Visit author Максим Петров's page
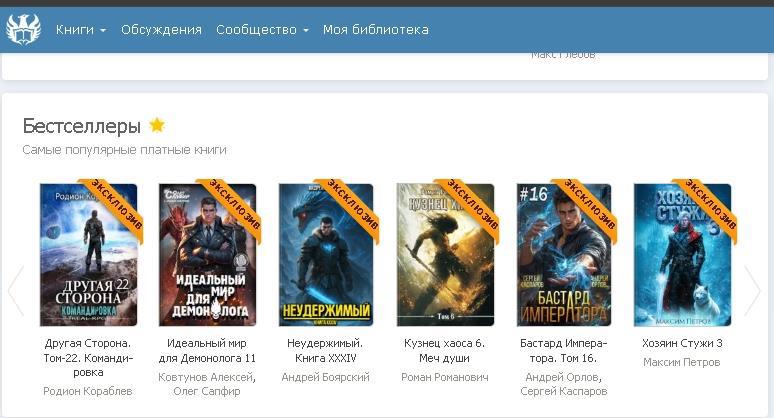The height and width of the screenshot is (418, 774). click(682, 362)
